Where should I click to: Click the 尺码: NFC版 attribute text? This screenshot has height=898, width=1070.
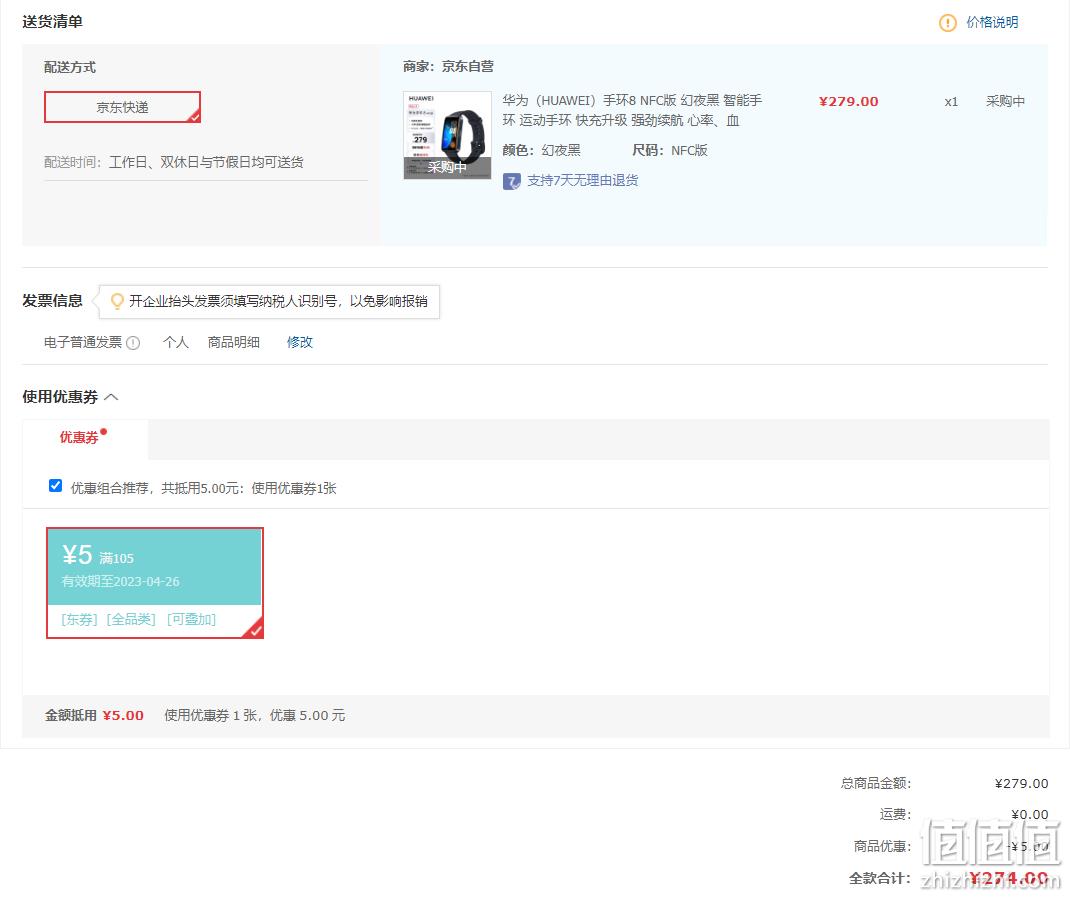coord(669,150)
